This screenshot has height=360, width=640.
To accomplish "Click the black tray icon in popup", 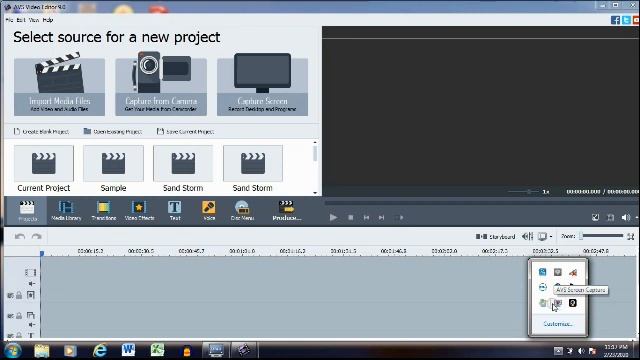I will tap(573, 303).
